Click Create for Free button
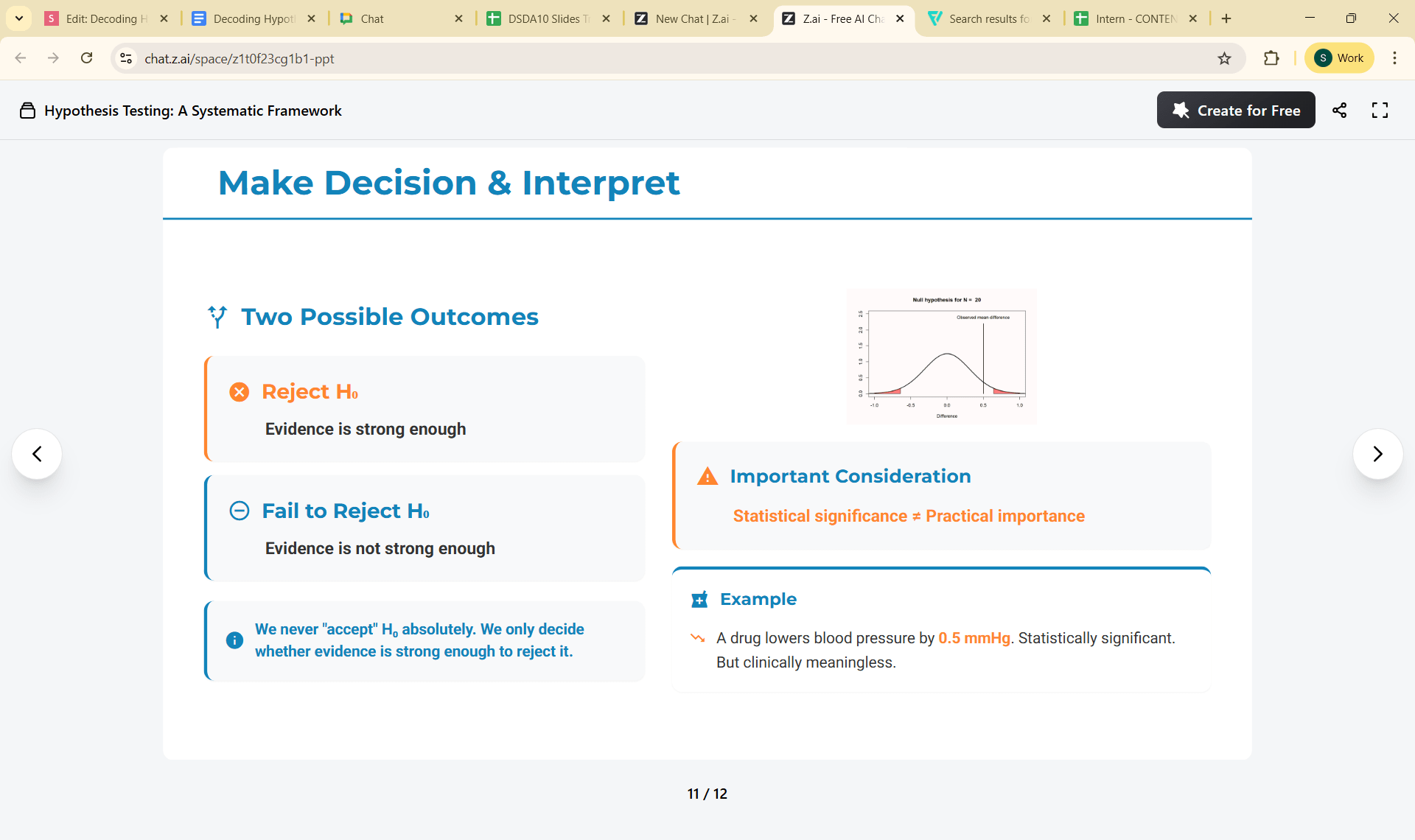This screenshot has width=1415, height=840. [1236, 111]
